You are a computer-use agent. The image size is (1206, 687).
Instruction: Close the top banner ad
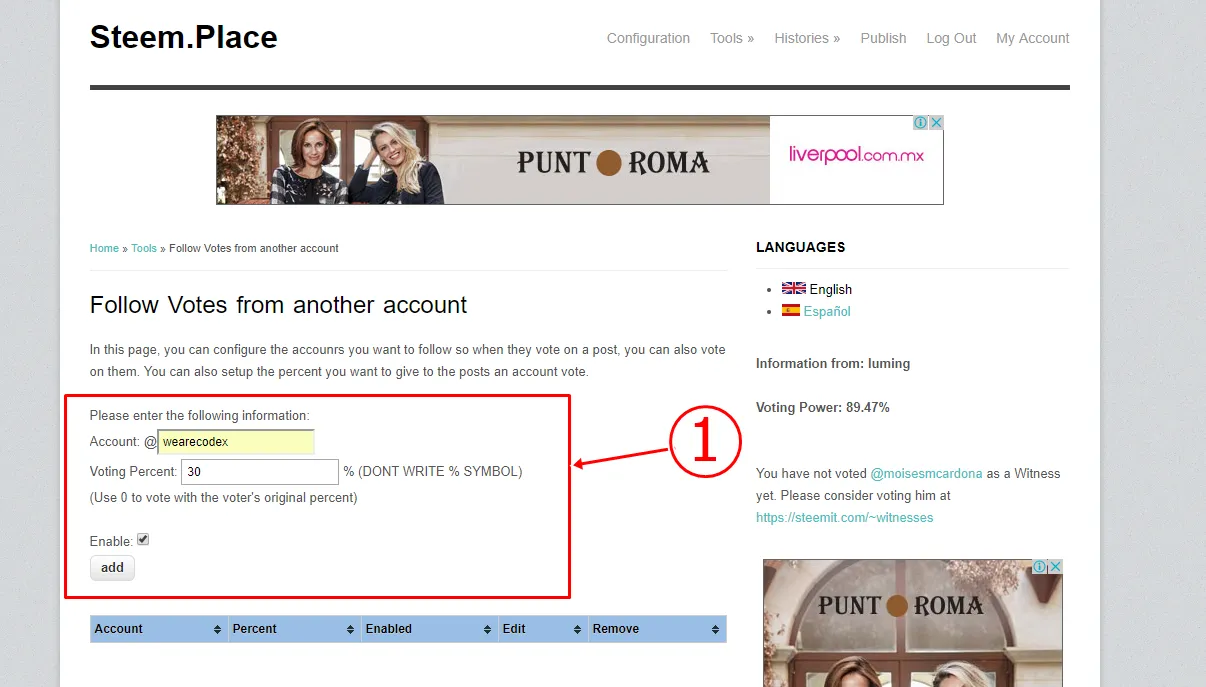(937, 123)
